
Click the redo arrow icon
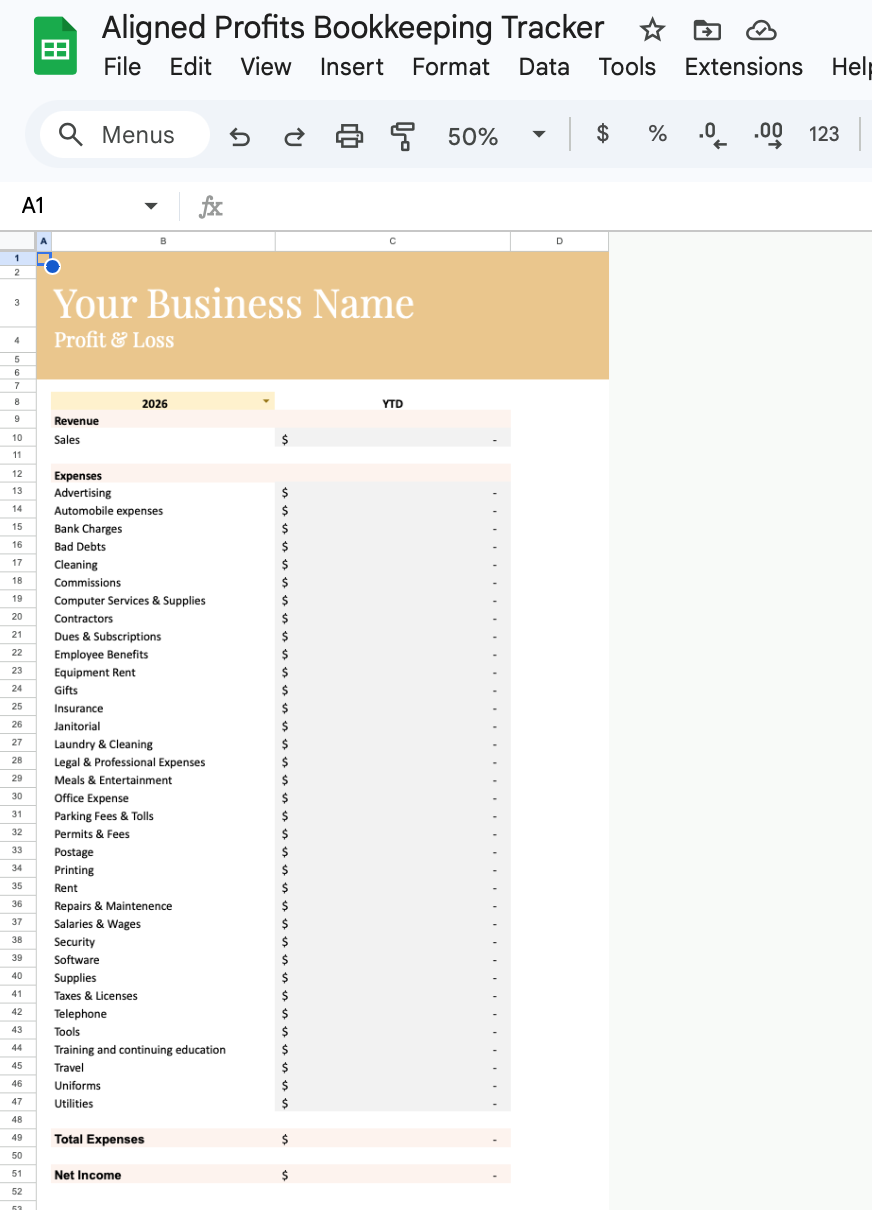pyautogui.click(x=294, y=136)
